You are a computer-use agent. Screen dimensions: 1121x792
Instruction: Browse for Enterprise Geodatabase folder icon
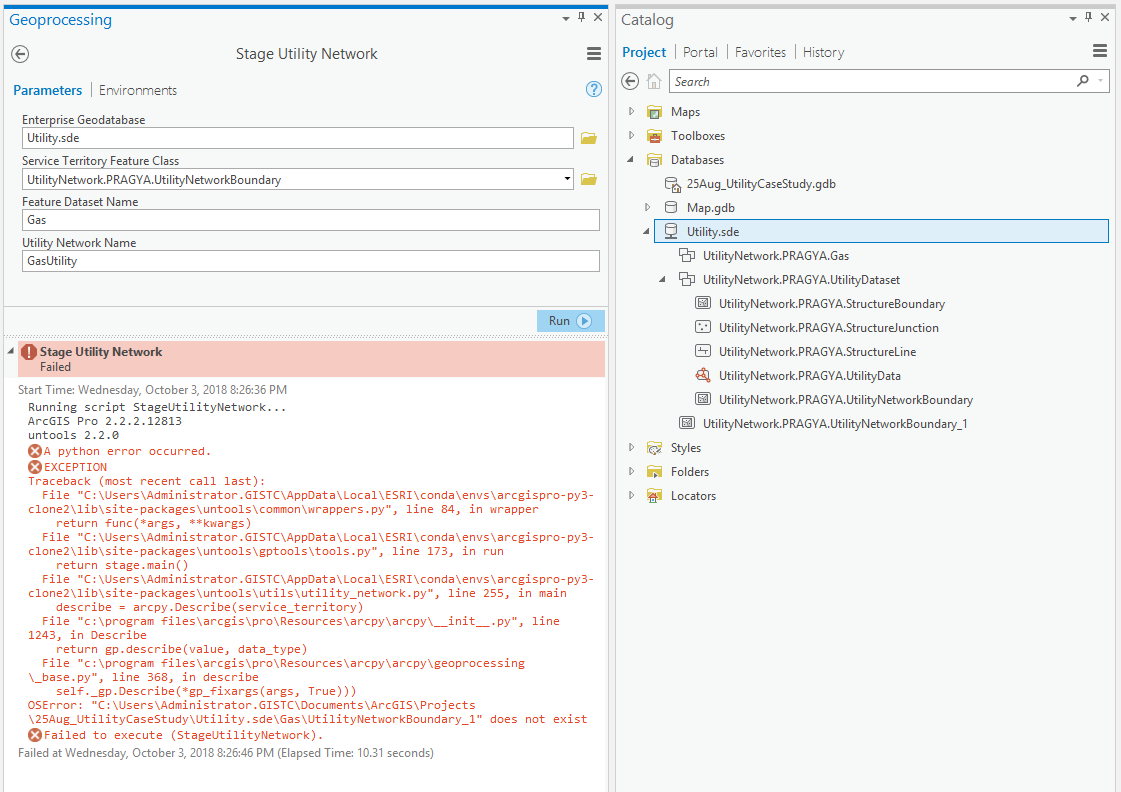tap(589, 138)
